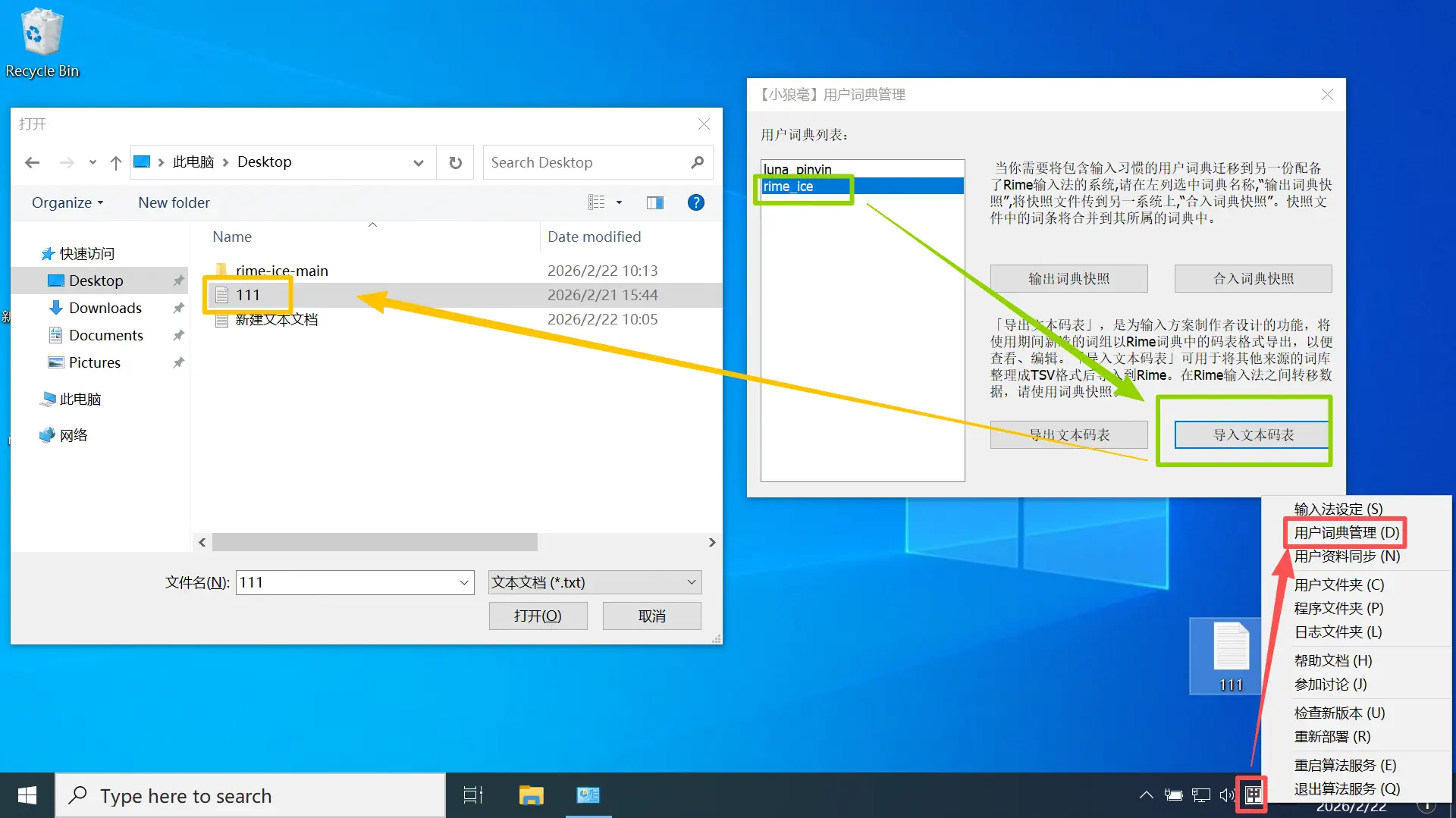1456x818 pixels.
Task: Click the up-folder arrow in the Open dialog
Action: pos(115,162)
